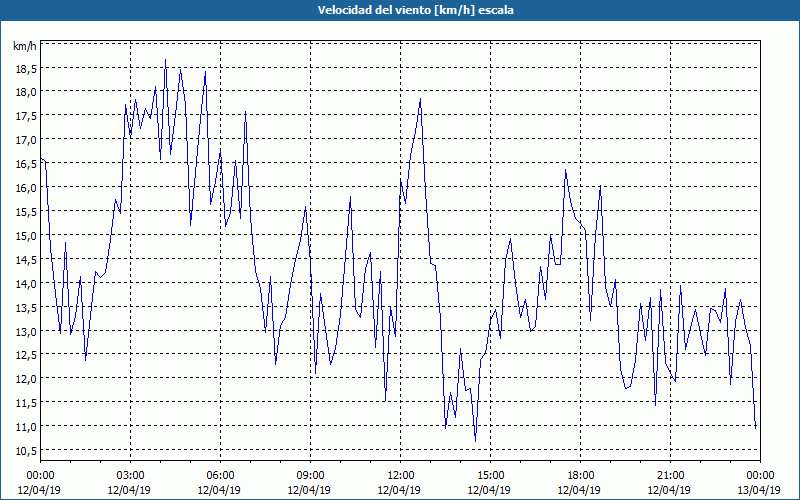Select the 'km/h' unit label on the vertical axis
The width and height of the screenshot is (800, 500).
point(25,46)
